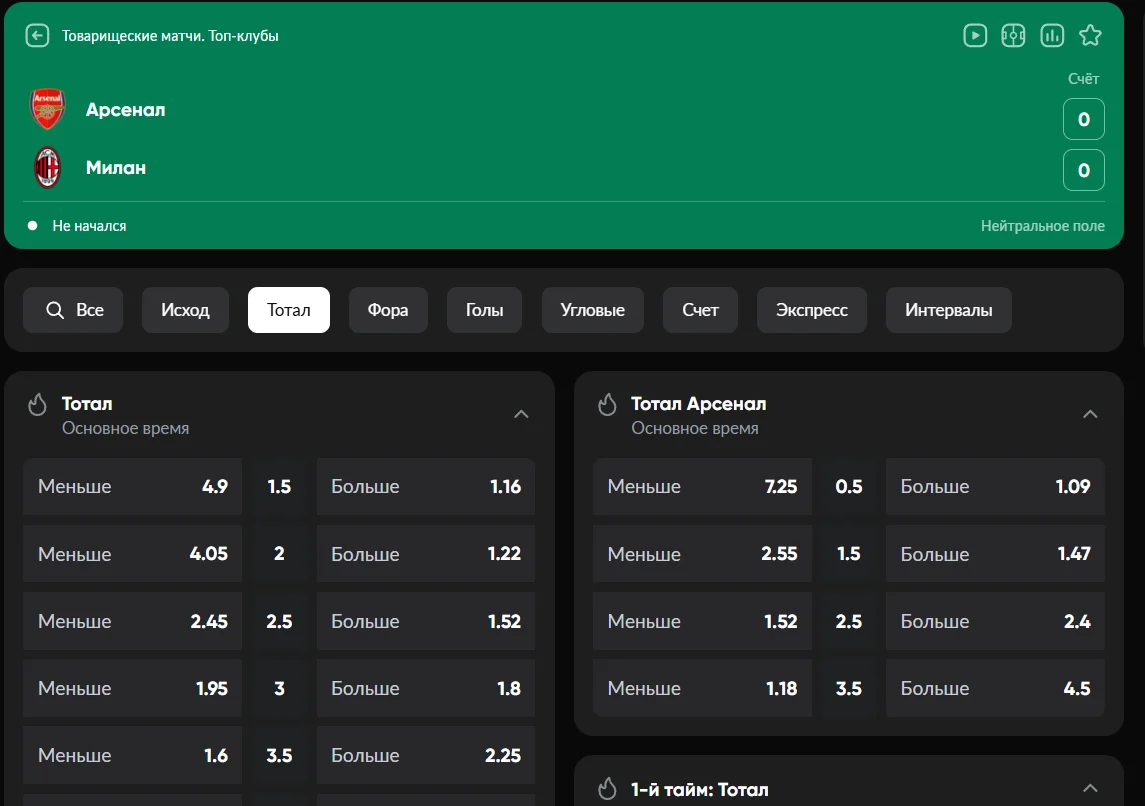Switch to the Исход tab
Image resolution: width=1145 pixels, height=806 pixels.
tap(185, 310)
